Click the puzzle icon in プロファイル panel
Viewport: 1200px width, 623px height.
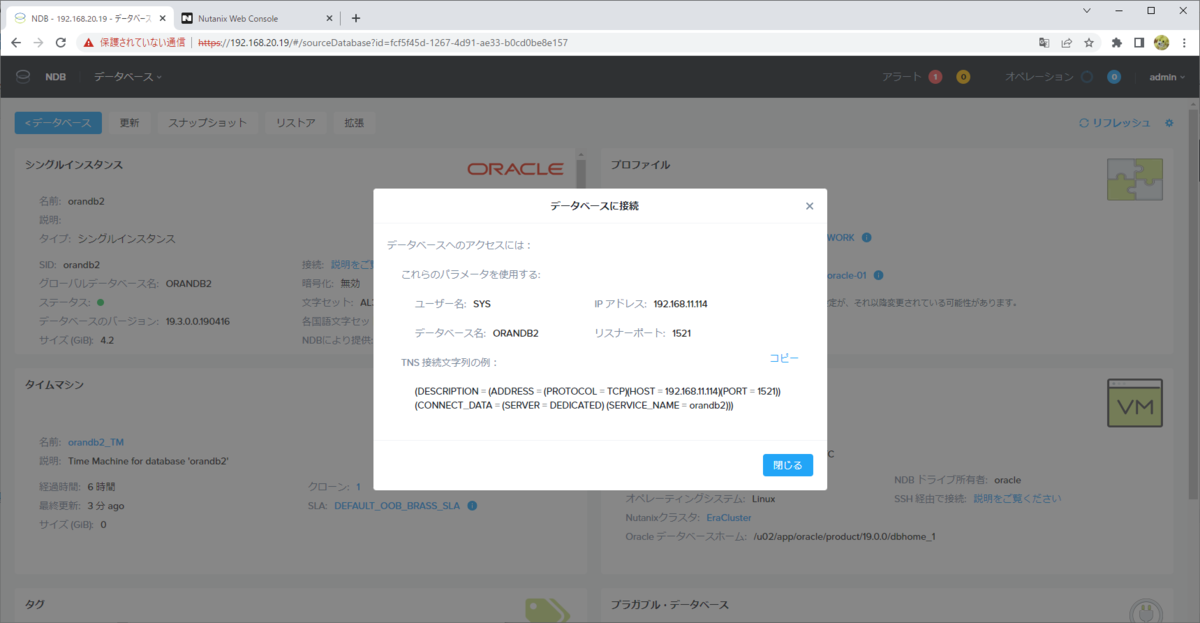1135,179
